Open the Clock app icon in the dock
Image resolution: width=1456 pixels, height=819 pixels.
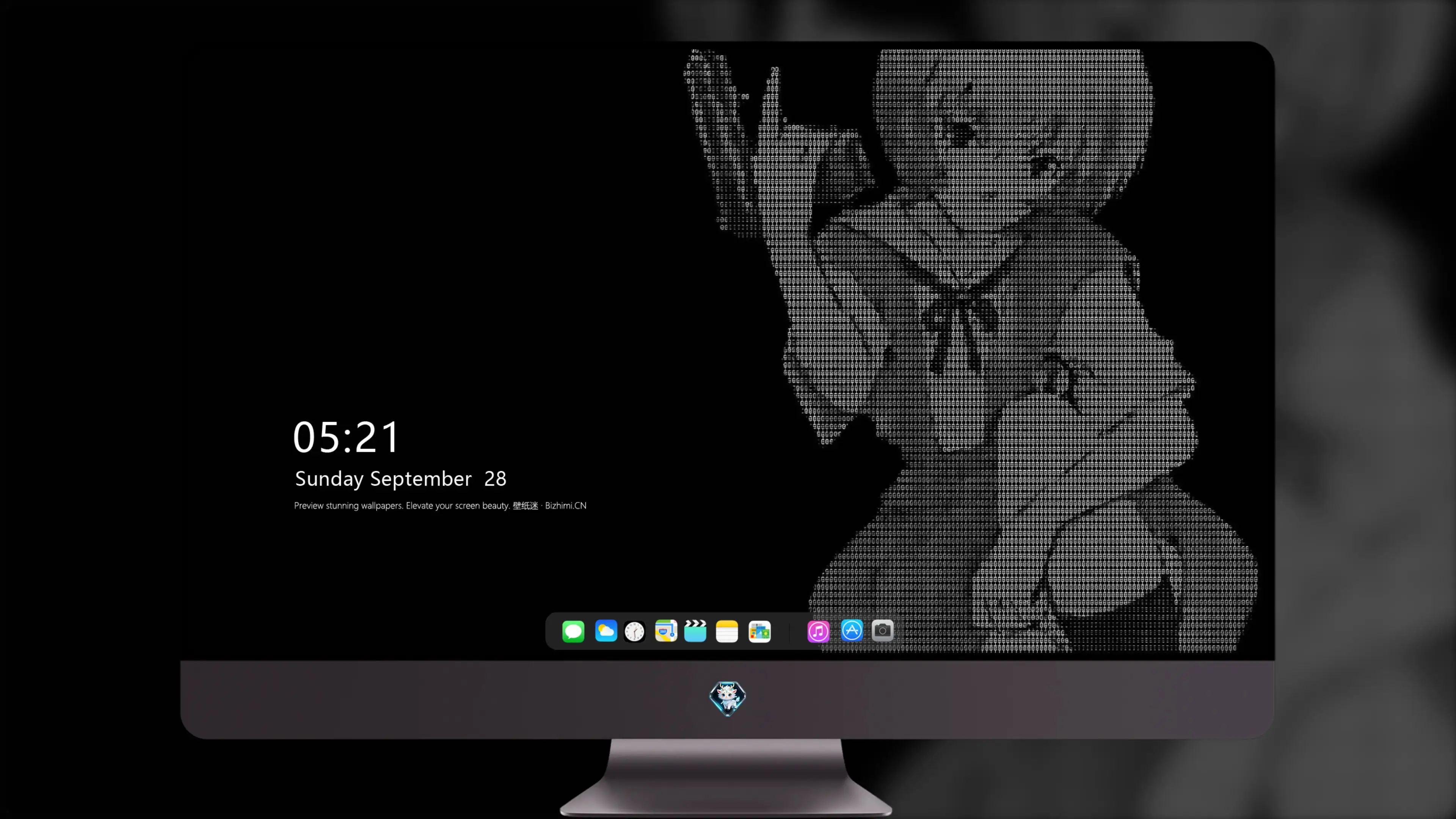pyautogui.click(x=635, y=631)
